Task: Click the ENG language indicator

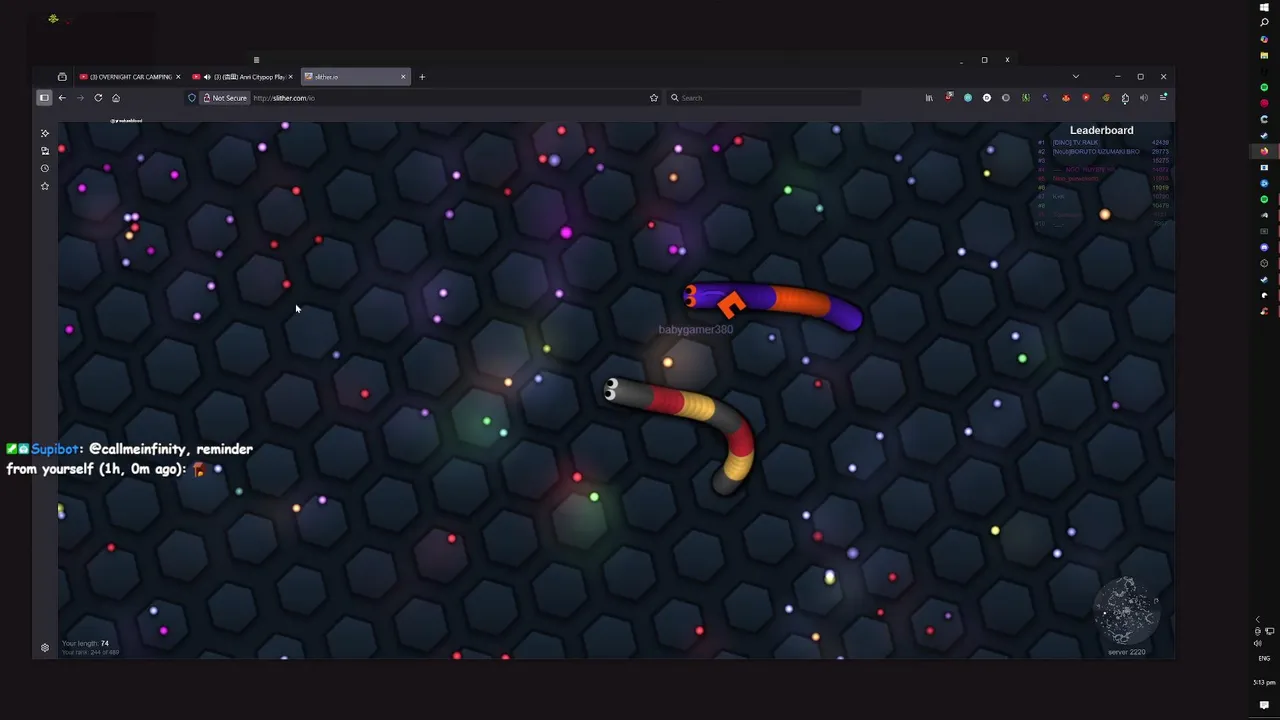Action: coord(1264,658)
